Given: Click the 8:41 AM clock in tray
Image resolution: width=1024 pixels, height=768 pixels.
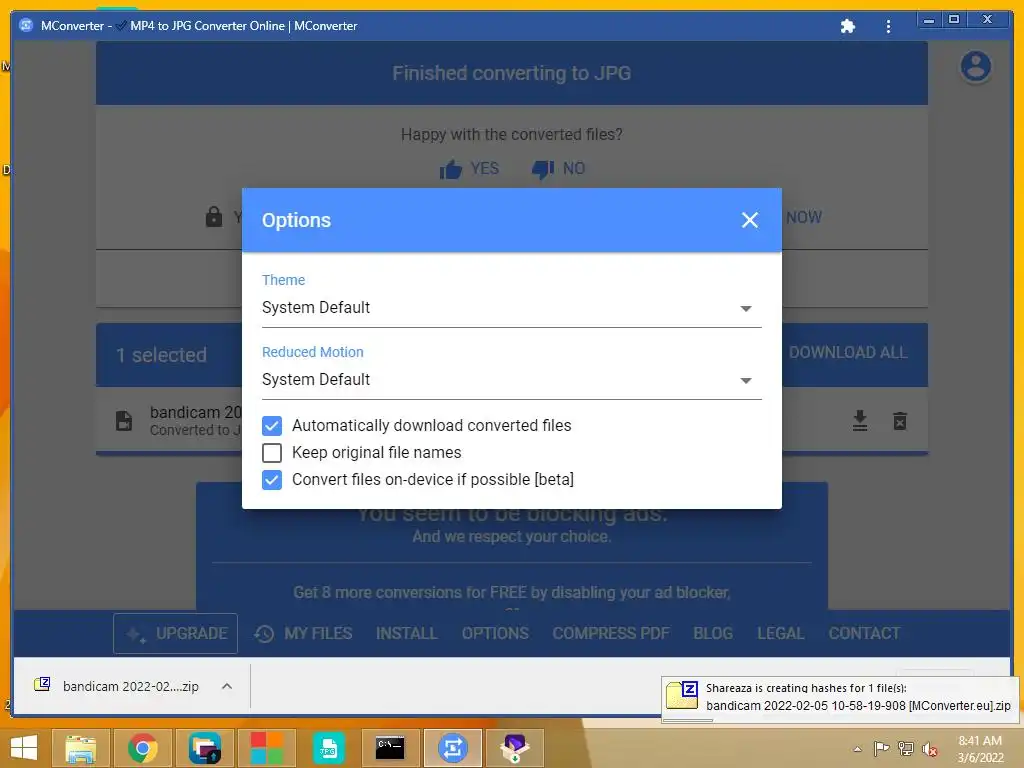Looking at the screenshot, I should point(980,741).
